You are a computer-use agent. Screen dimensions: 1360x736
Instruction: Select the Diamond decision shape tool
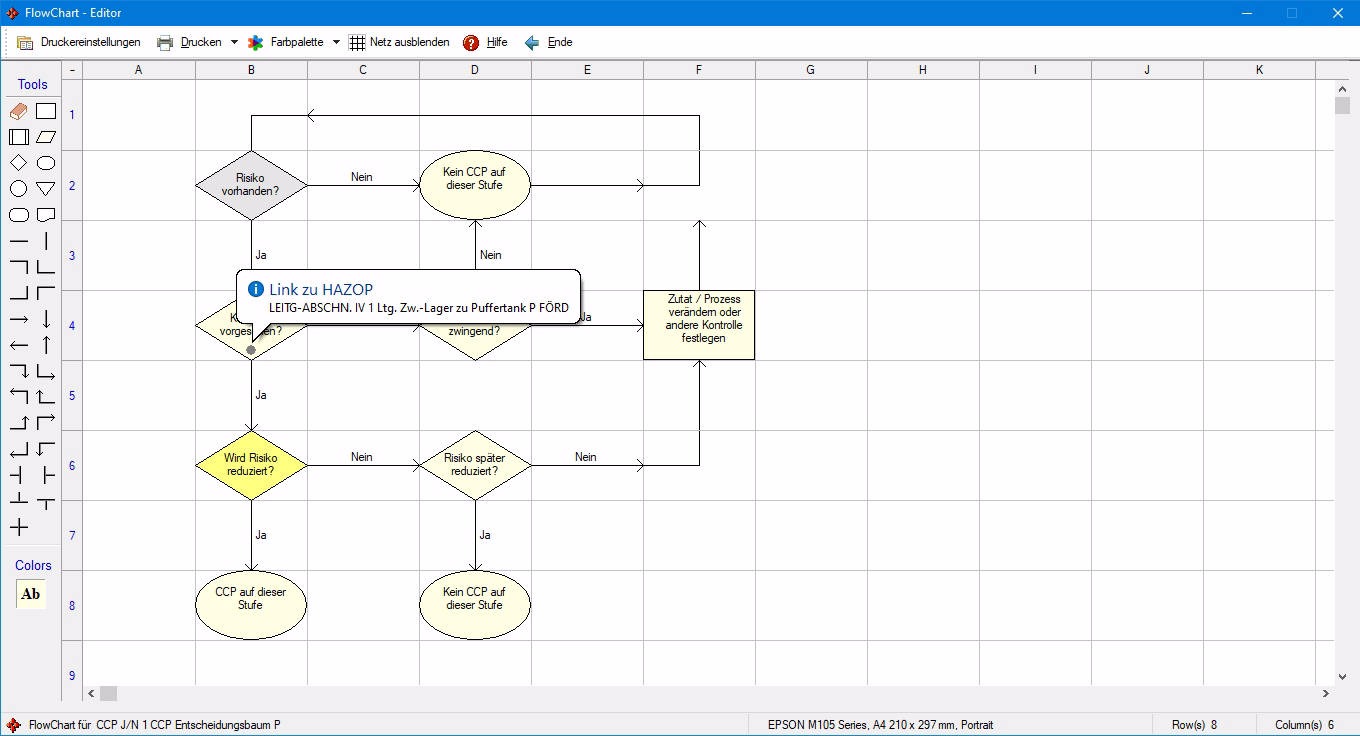(x=19, y=163)
